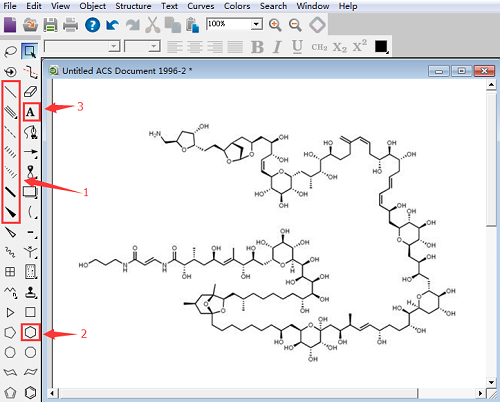
Task: Pick the Wedged Bond tool
Action: (x=10, y=213)
